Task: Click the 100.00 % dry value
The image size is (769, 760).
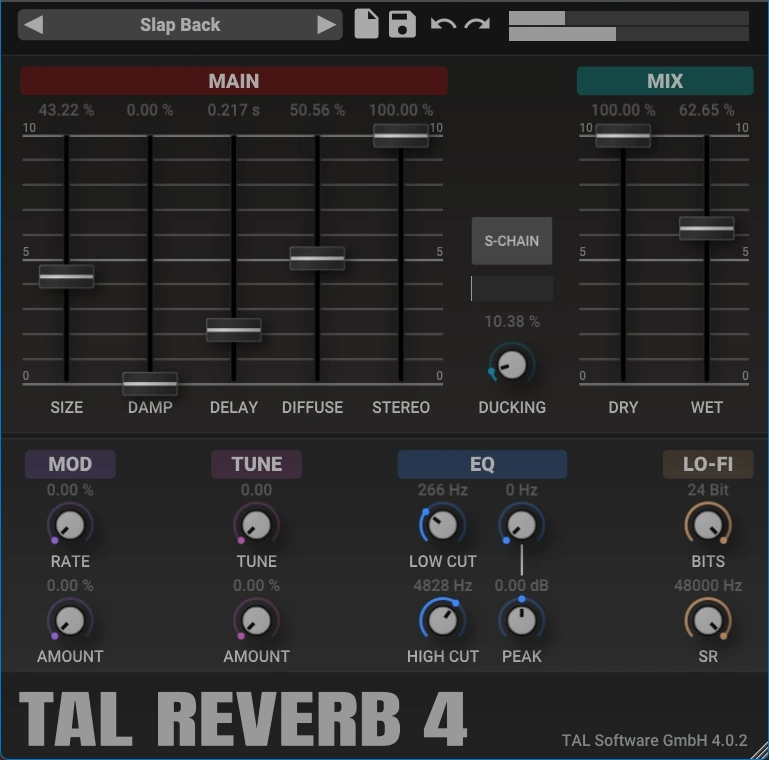Action: click(623, 110)
